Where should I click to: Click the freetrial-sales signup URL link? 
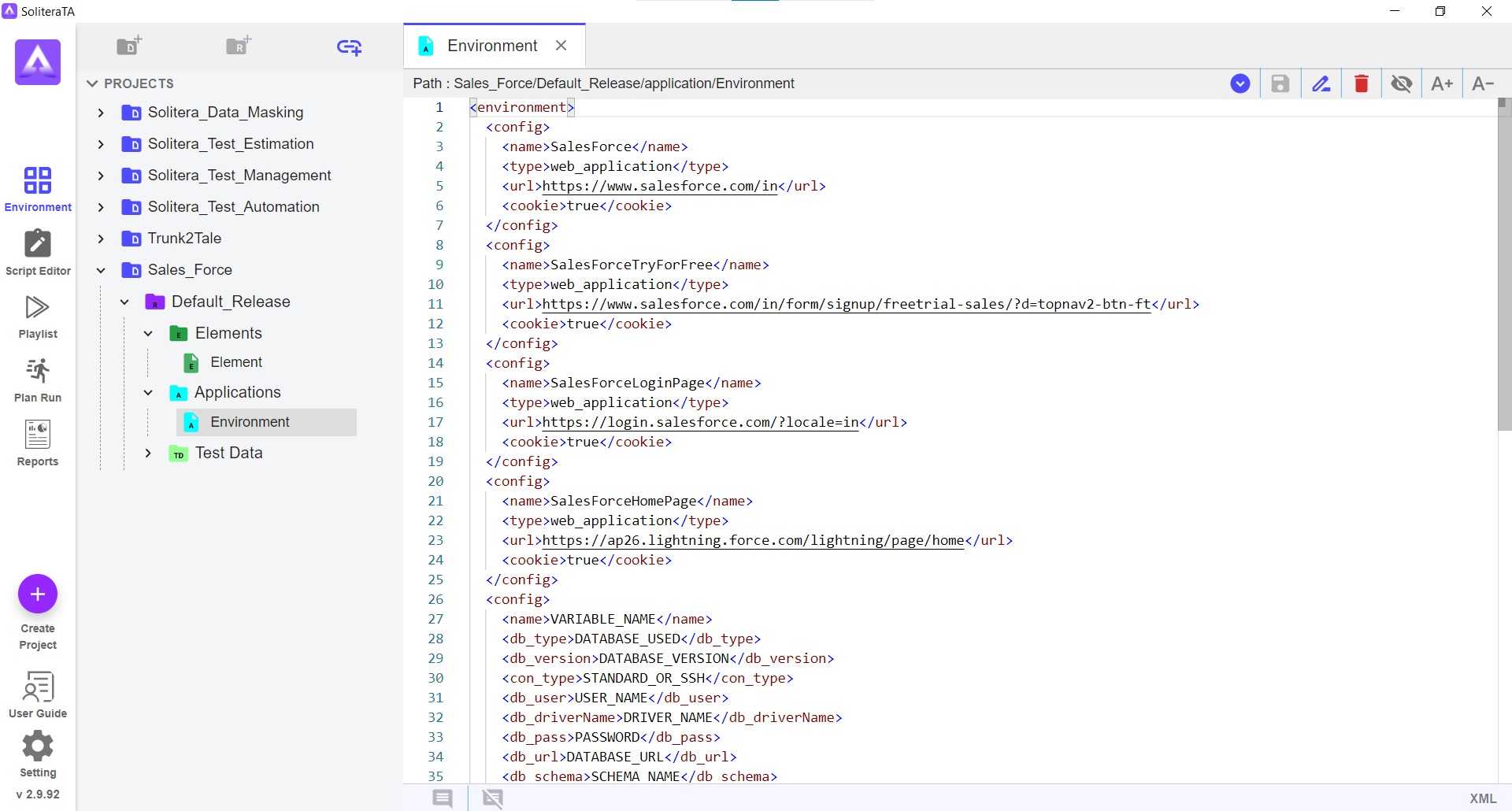click(847, 304)
